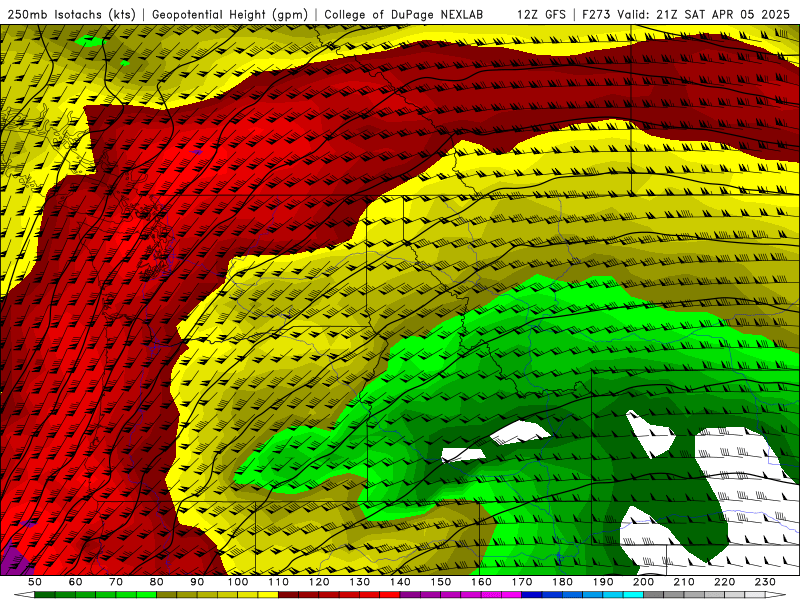Click the 150 label on the legend
Image resolution: width=800 pixels, height=600 pixels.
pos(441,582)
